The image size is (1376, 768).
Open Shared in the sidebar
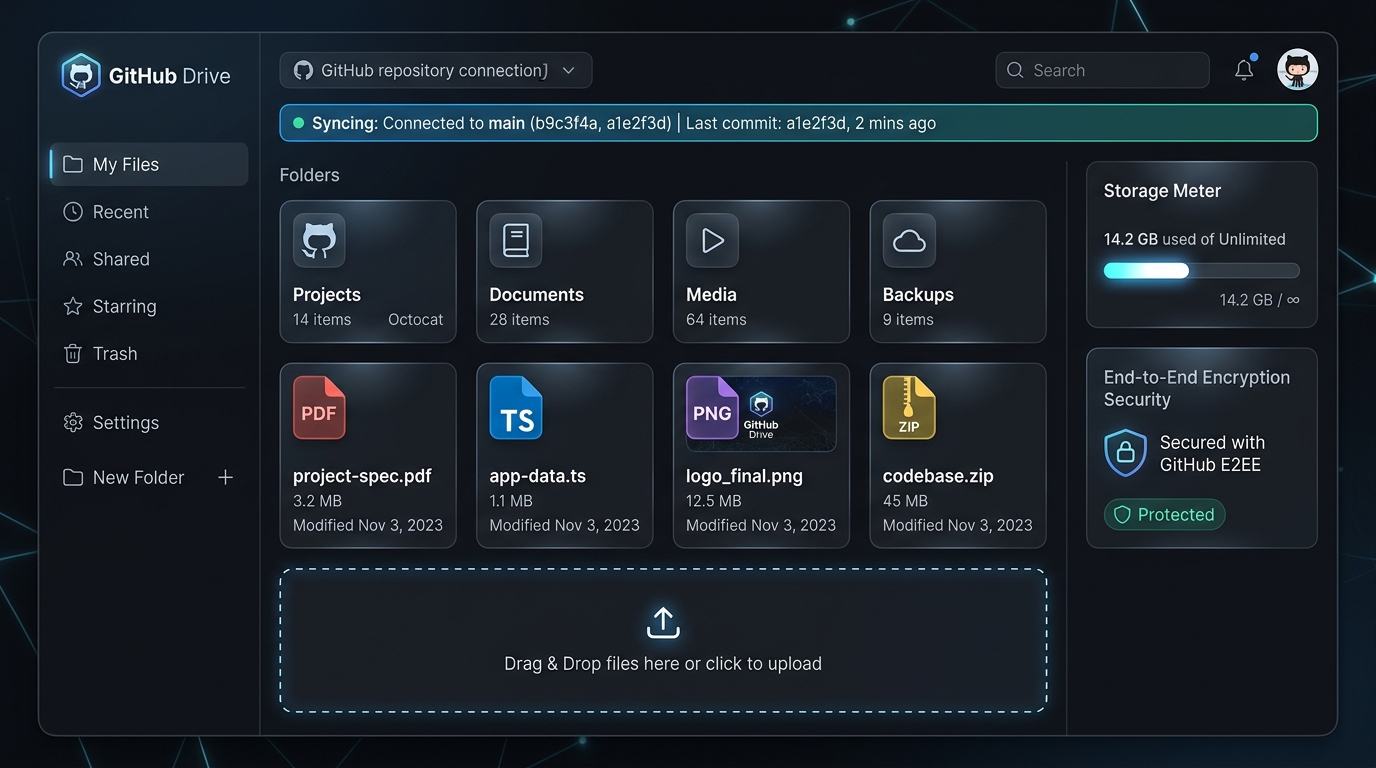[x=149, y=259]
